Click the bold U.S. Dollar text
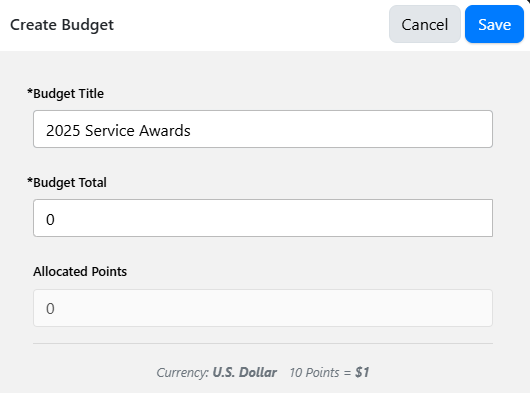 point(244,372)
